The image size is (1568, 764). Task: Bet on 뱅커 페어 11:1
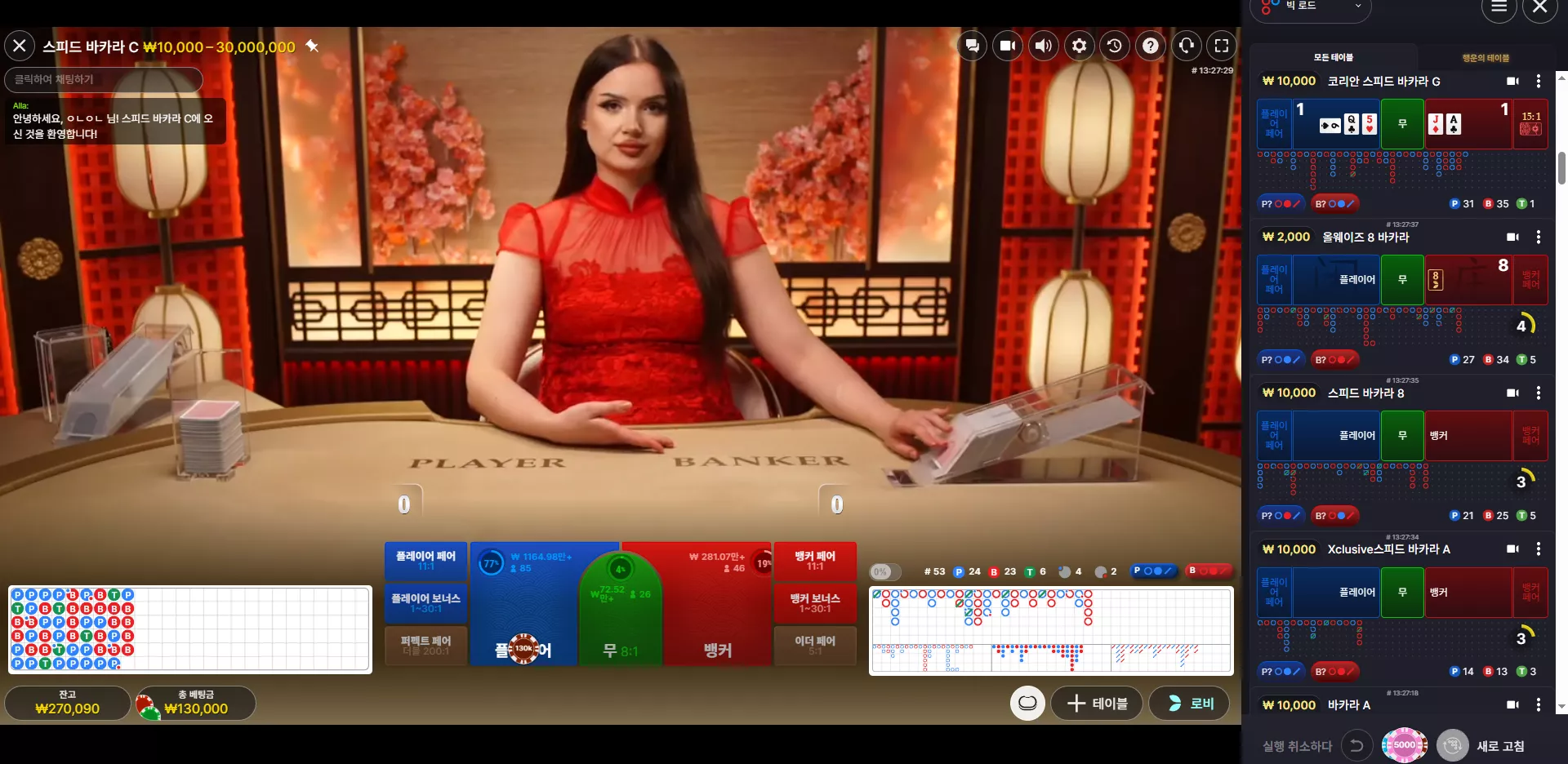tap(815, 561)
